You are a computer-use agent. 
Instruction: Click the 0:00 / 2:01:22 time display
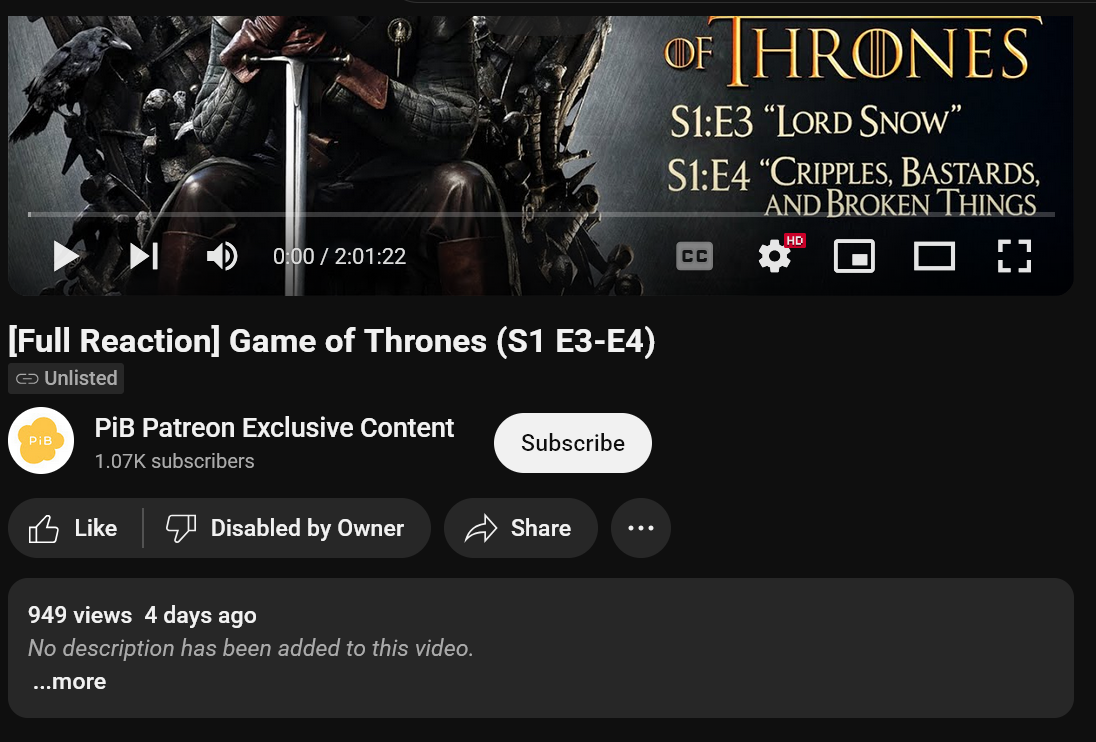[339, 256]
